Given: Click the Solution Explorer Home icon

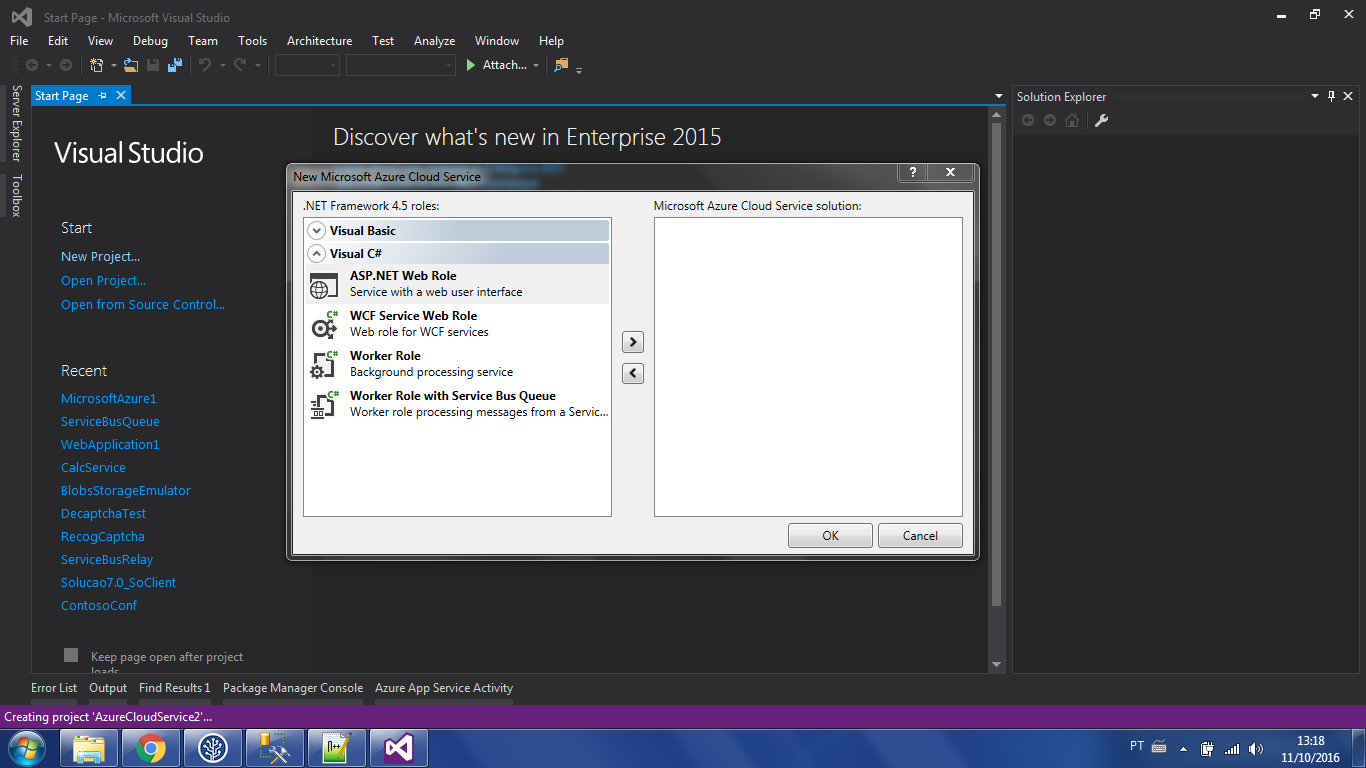Looking at the screenshot, I should [x=1072, y=120].
